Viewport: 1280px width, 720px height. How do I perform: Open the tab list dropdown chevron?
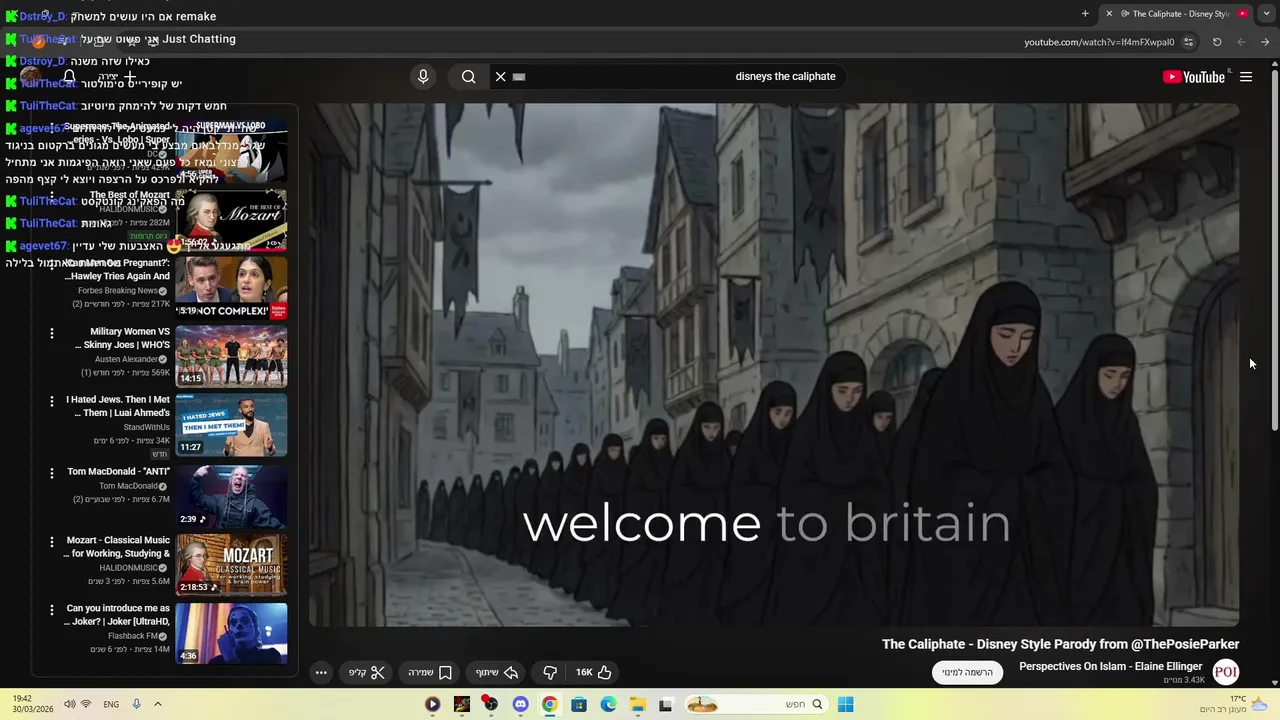click(1267, 14)
